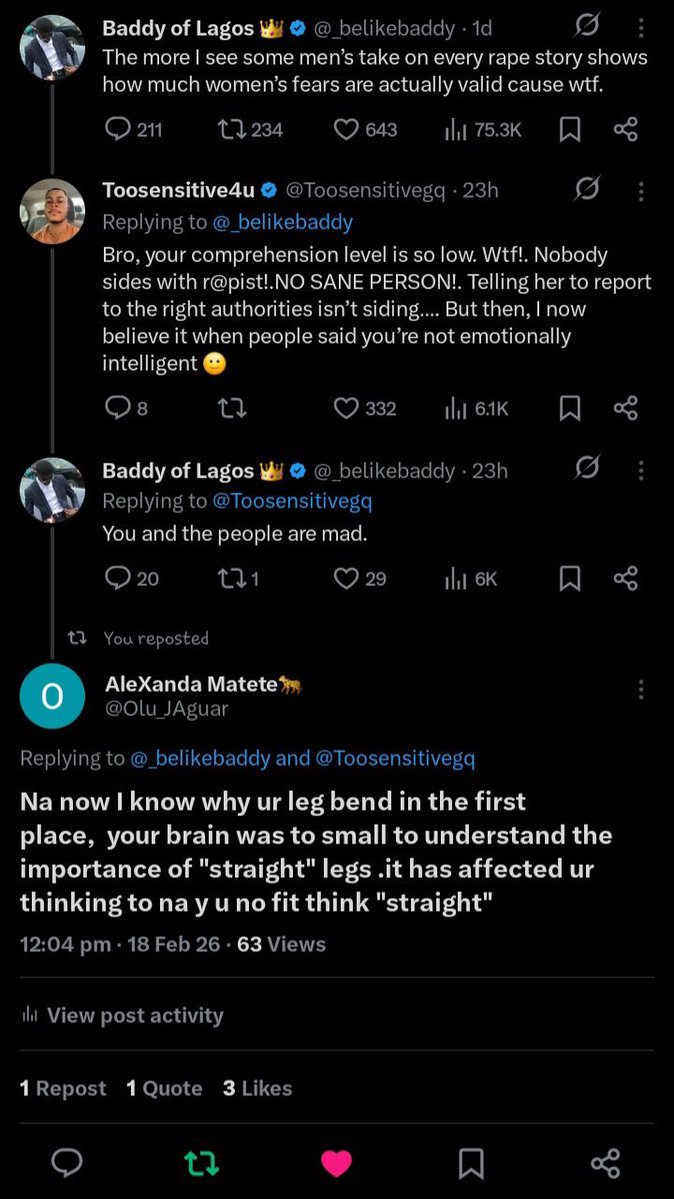Retweet the first tweet with 234 reposts
This screenshot has width=674, height=1199.
(x=249, y=130)
